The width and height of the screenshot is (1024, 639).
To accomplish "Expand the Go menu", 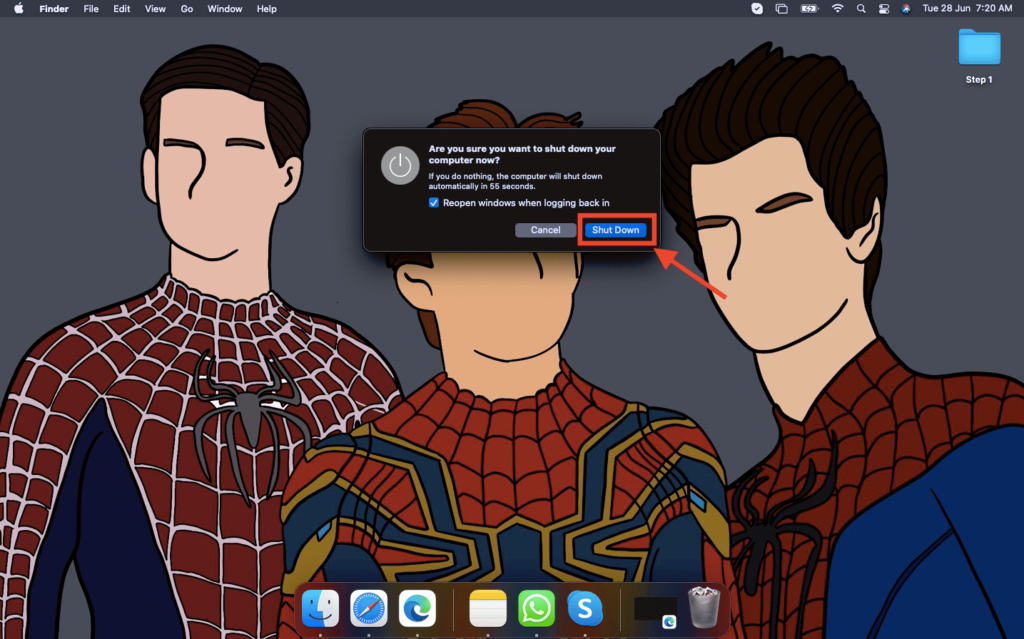I will pos(187,9).
